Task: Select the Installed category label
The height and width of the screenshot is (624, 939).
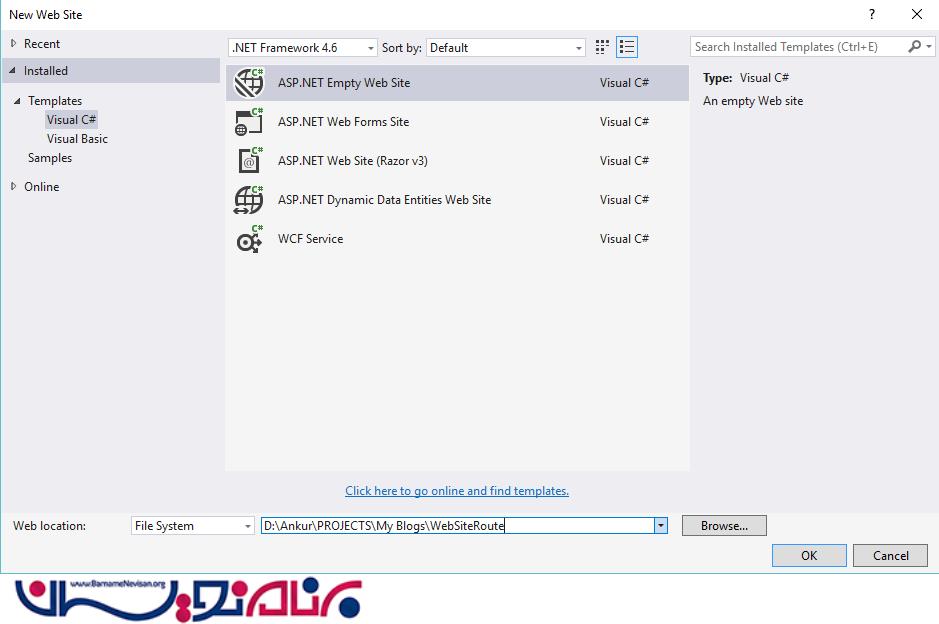Action: (46, 71)
